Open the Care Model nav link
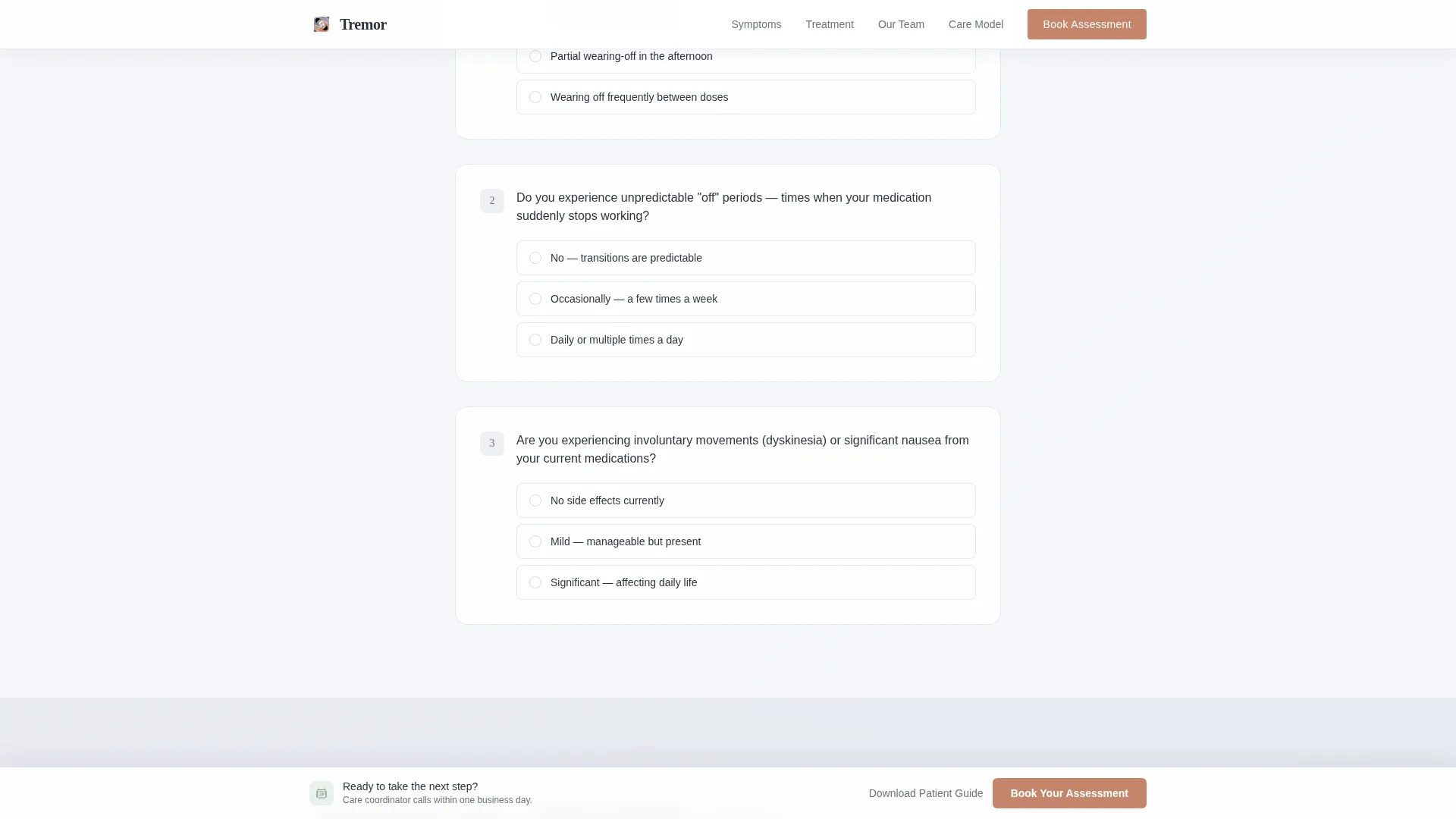This screenshot has height=819, width=1456. coord(976,24)
